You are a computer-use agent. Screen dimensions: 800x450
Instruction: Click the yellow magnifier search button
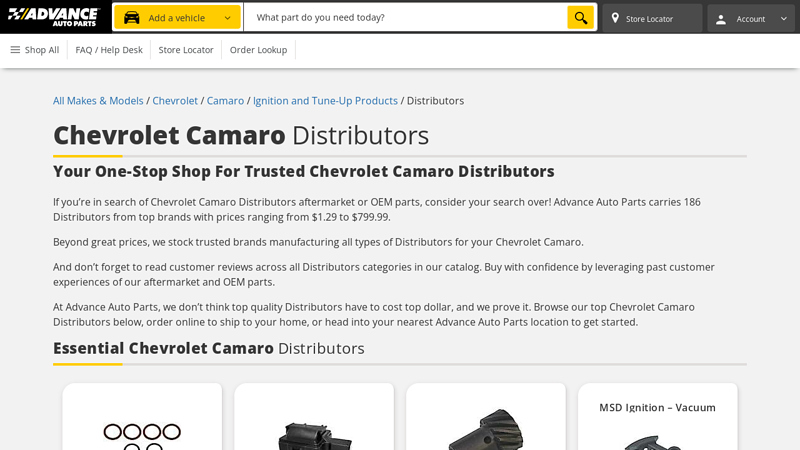(x=581, y=17)
